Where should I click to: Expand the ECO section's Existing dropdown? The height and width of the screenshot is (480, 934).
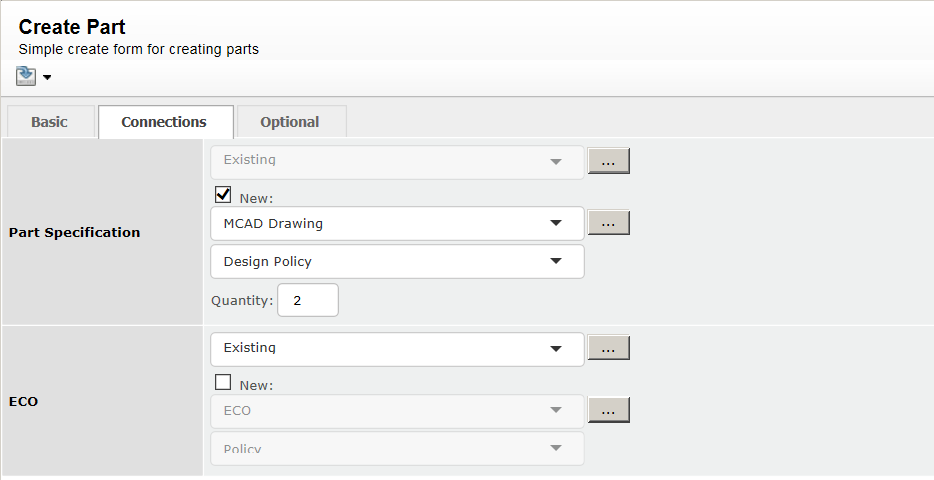[397, 349]
